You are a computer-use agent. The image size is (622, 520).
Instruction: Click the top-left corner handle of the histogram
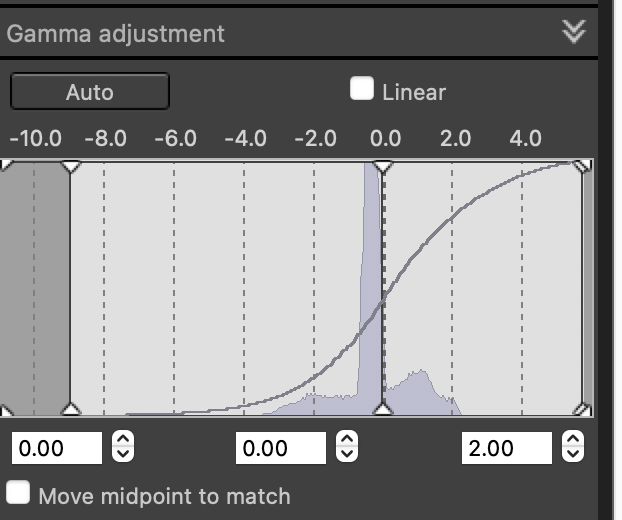pyautogui.click(x=5, y=165)
